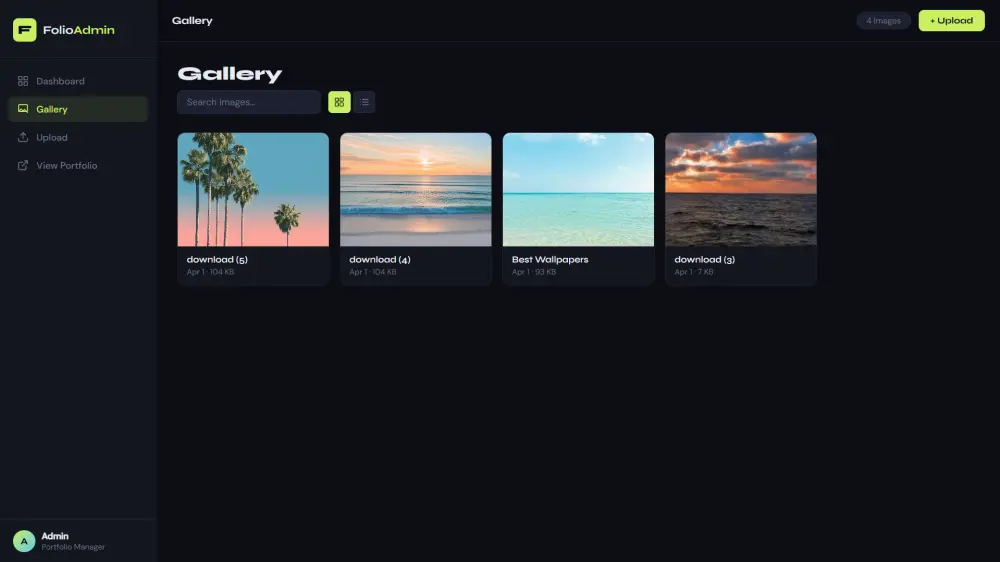This screenshot has height=562, width=1000.
Task: Click the 4 images count badge
Action: tap(883, 20)
